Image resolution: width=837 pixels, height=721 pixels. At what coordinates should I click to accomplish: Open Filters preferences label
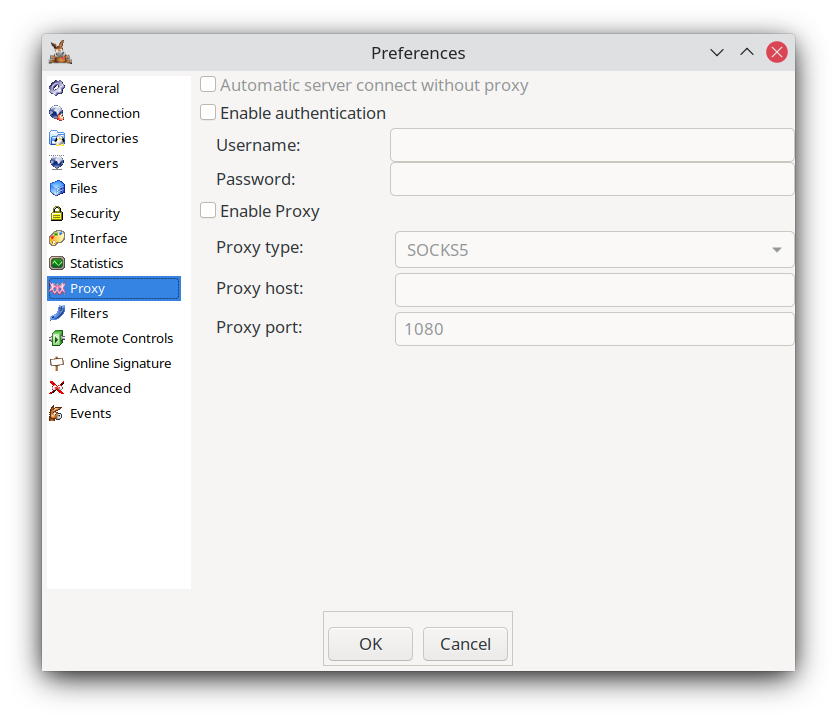pos(89,313)
